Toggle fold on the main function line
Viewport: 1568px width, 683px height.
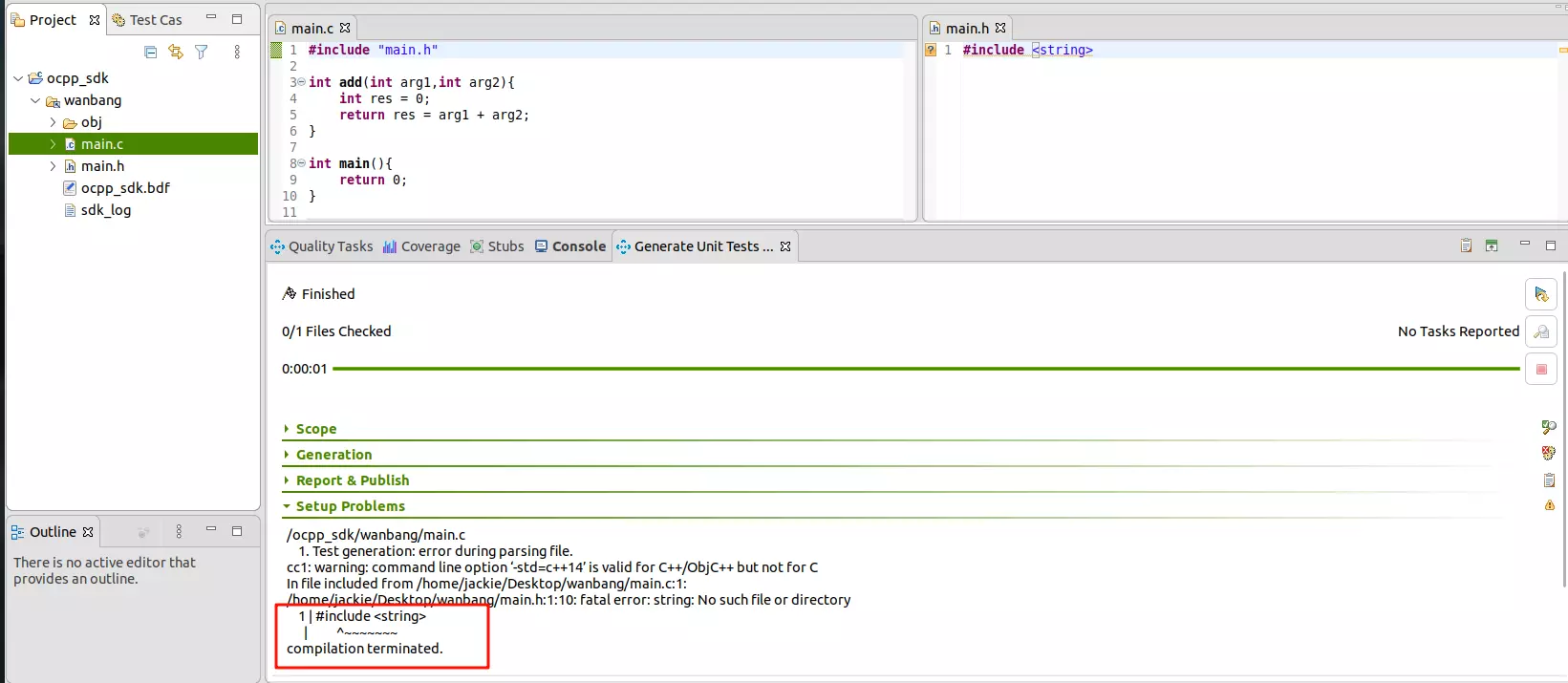click(301, 163)
